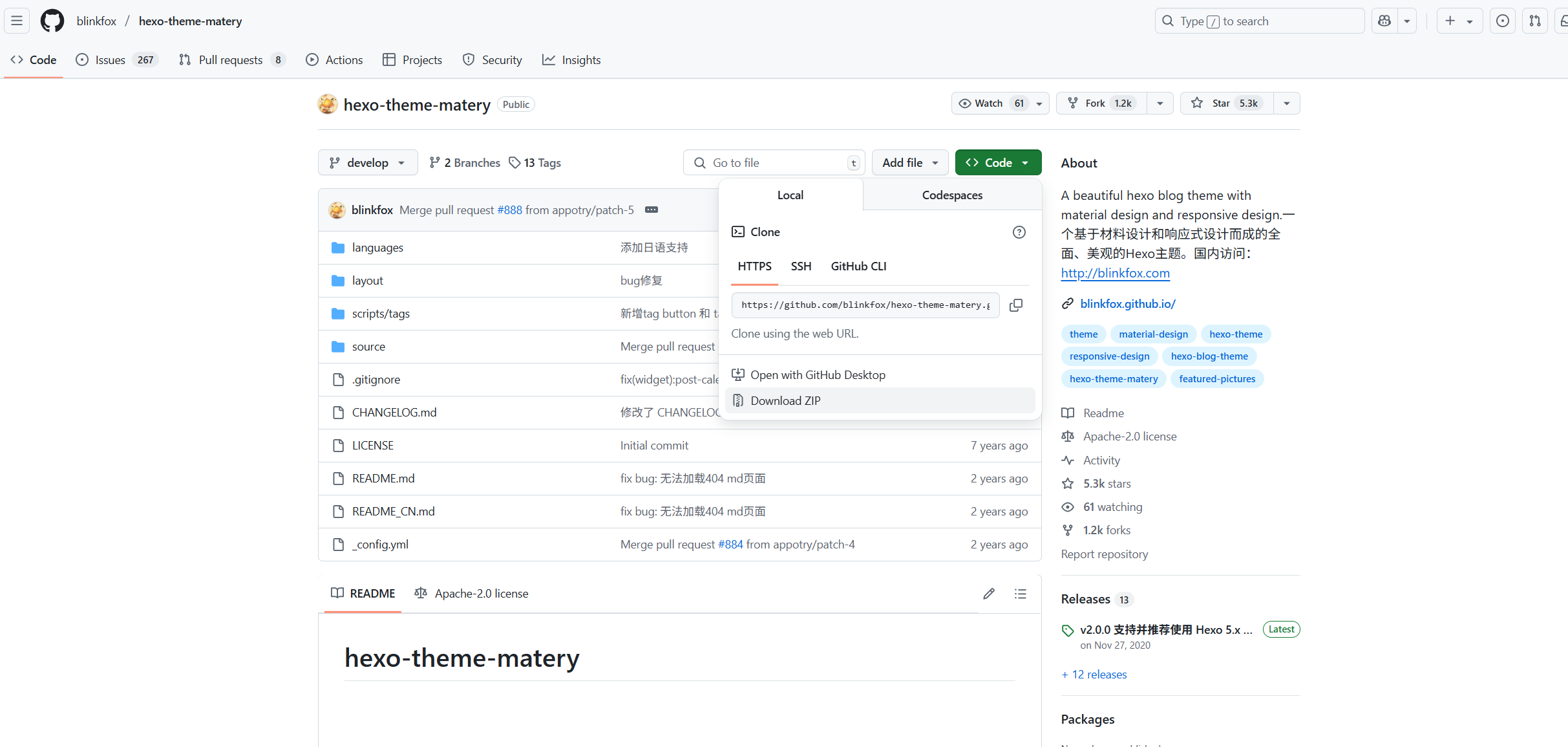This screenshot has height=747, width=1568.
Task: Copy the HTTPS clone URL to clipboard
Action: coord(1015,305)
